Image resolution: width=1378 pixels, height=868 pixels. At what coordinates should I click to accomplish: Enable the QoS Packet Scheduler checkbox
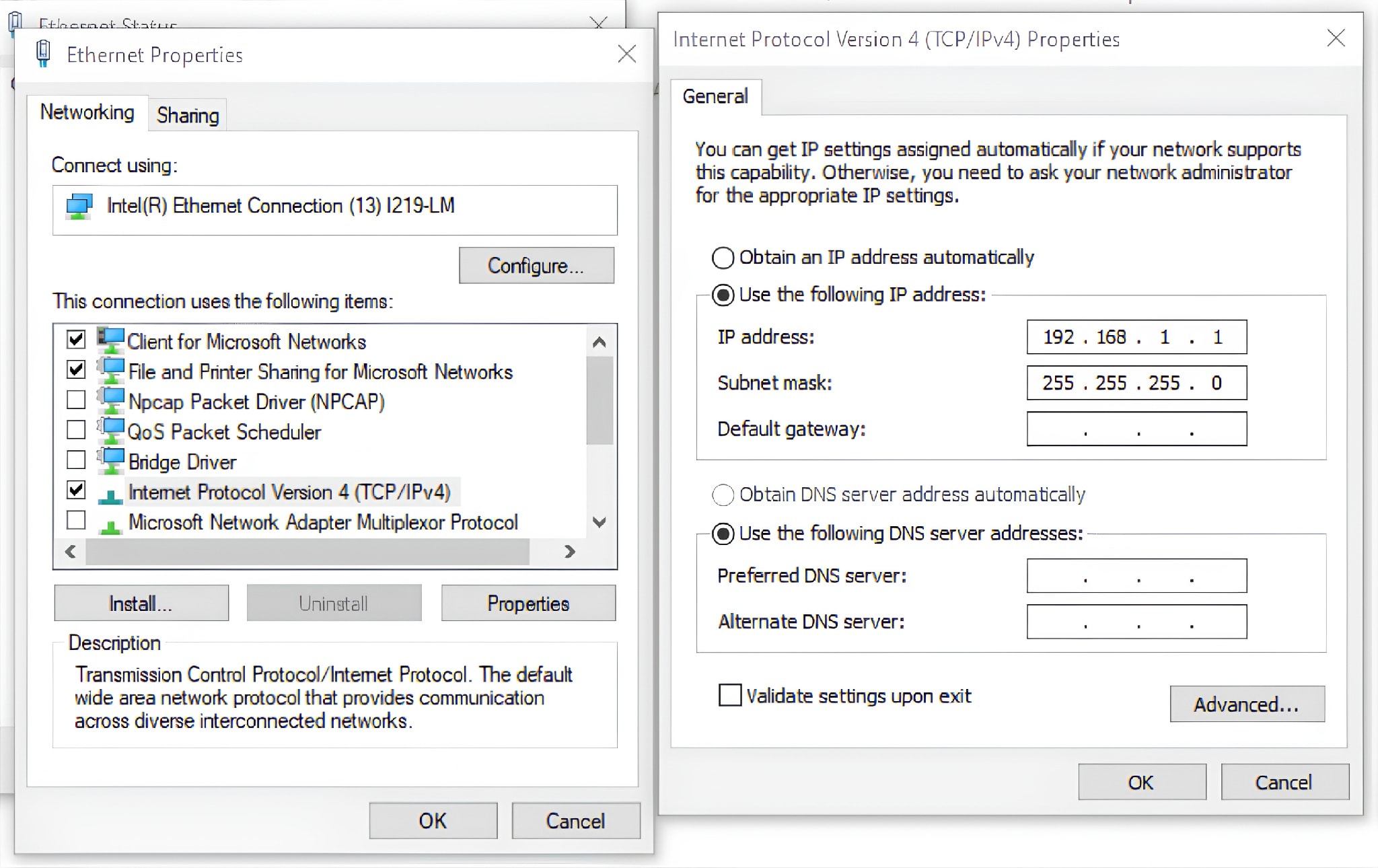(x=75, y=430)
